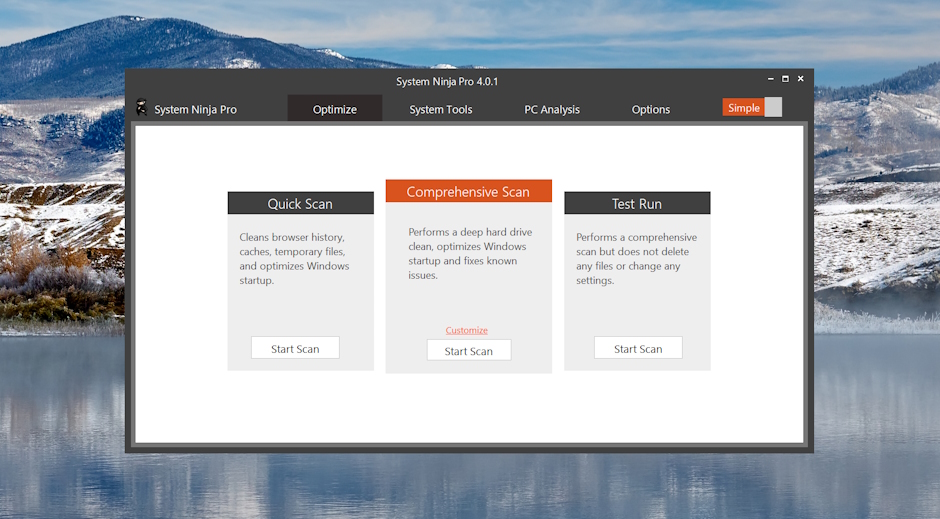
Task: Select the Test Run header
Action: [637, 203]
